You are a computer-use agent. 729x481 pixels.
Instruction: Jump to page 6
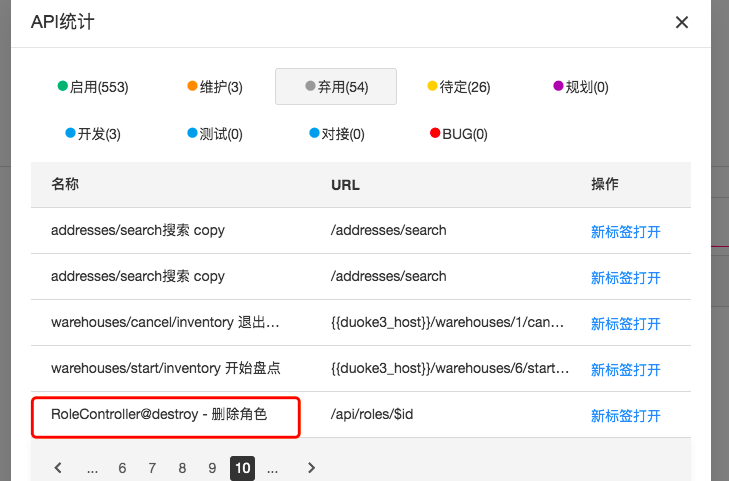(122, 468)
